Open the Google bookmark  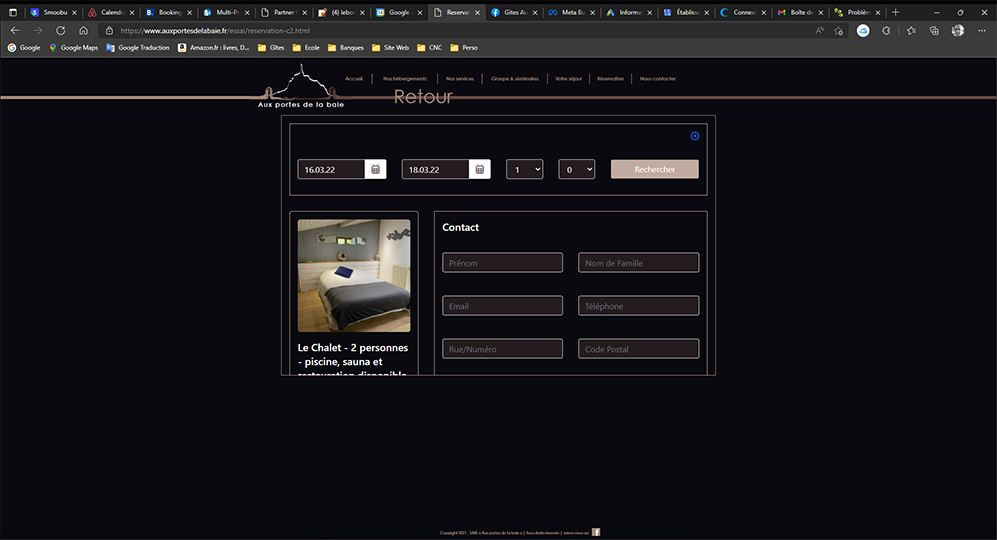24,48
